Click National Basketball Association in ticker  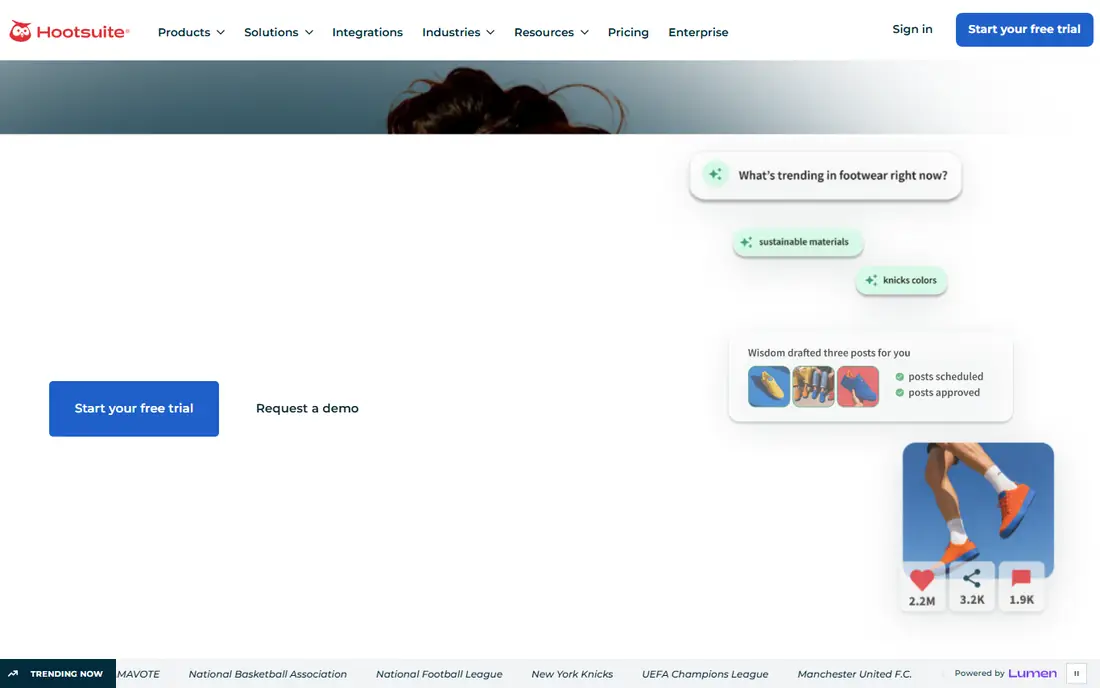click(x=267, y=674)
